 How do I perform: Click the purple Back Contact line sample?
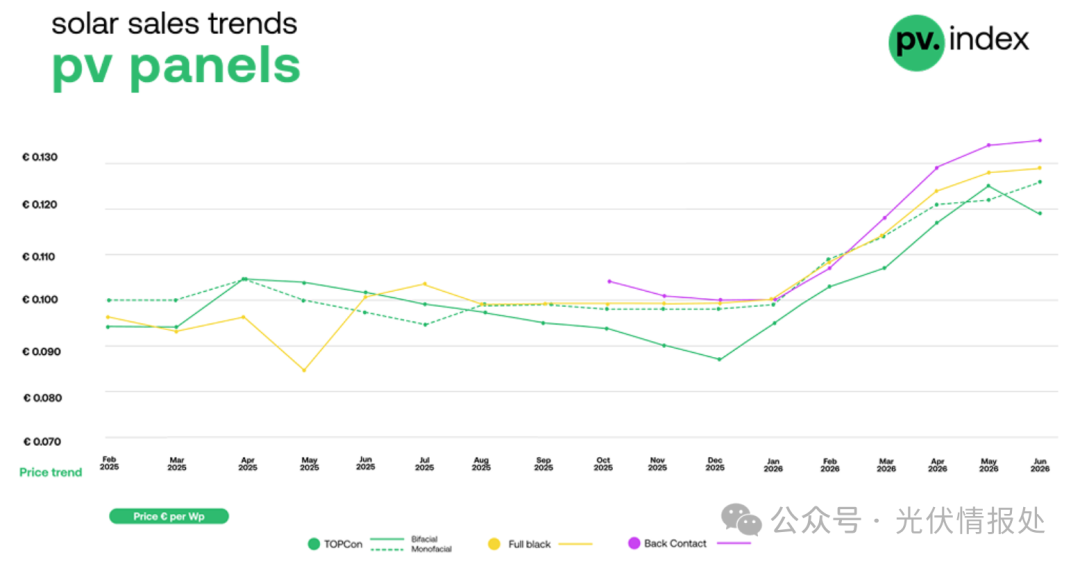tap(734, 543)
